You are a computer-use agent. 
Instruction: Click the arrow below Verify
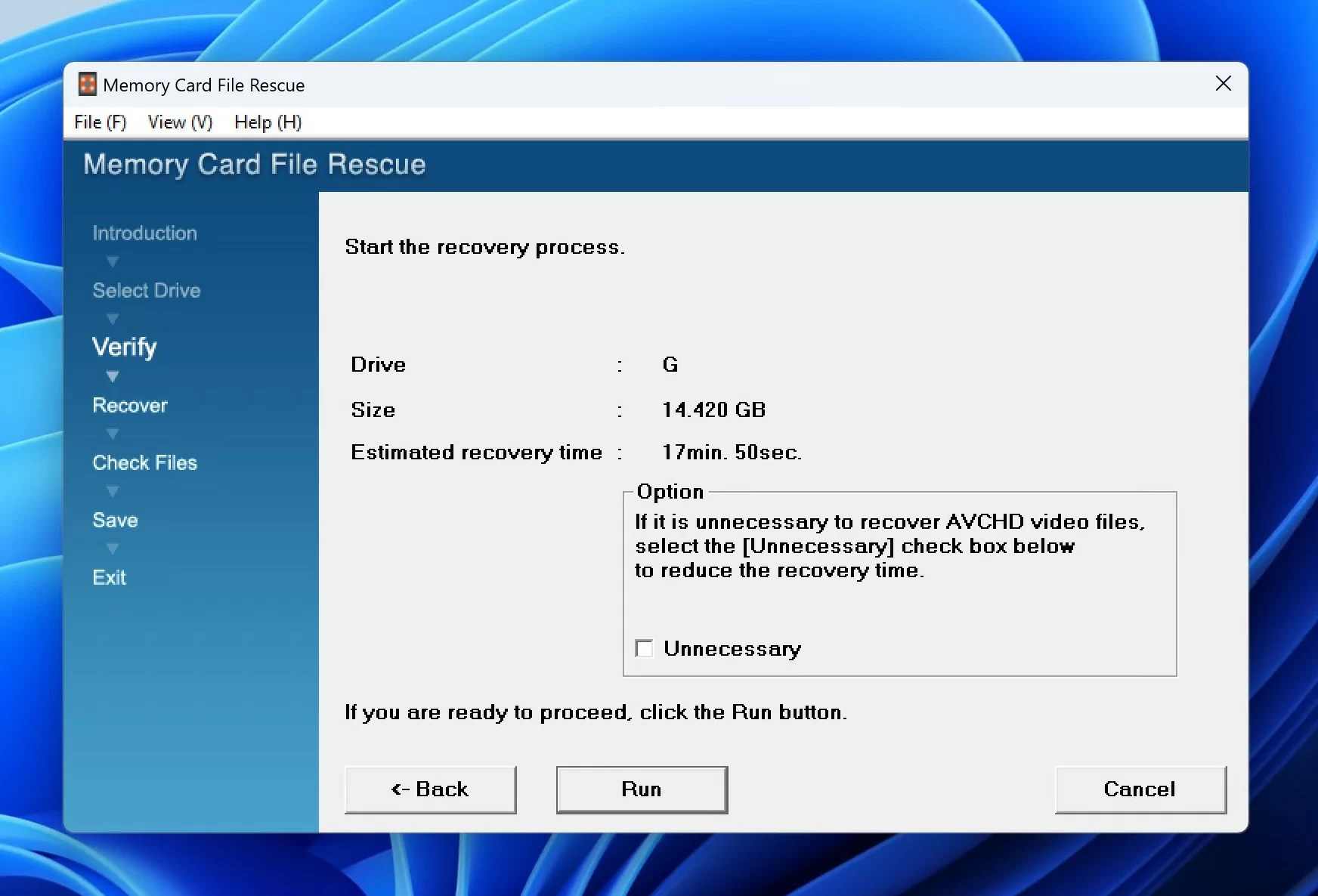(x=112, y=376)
